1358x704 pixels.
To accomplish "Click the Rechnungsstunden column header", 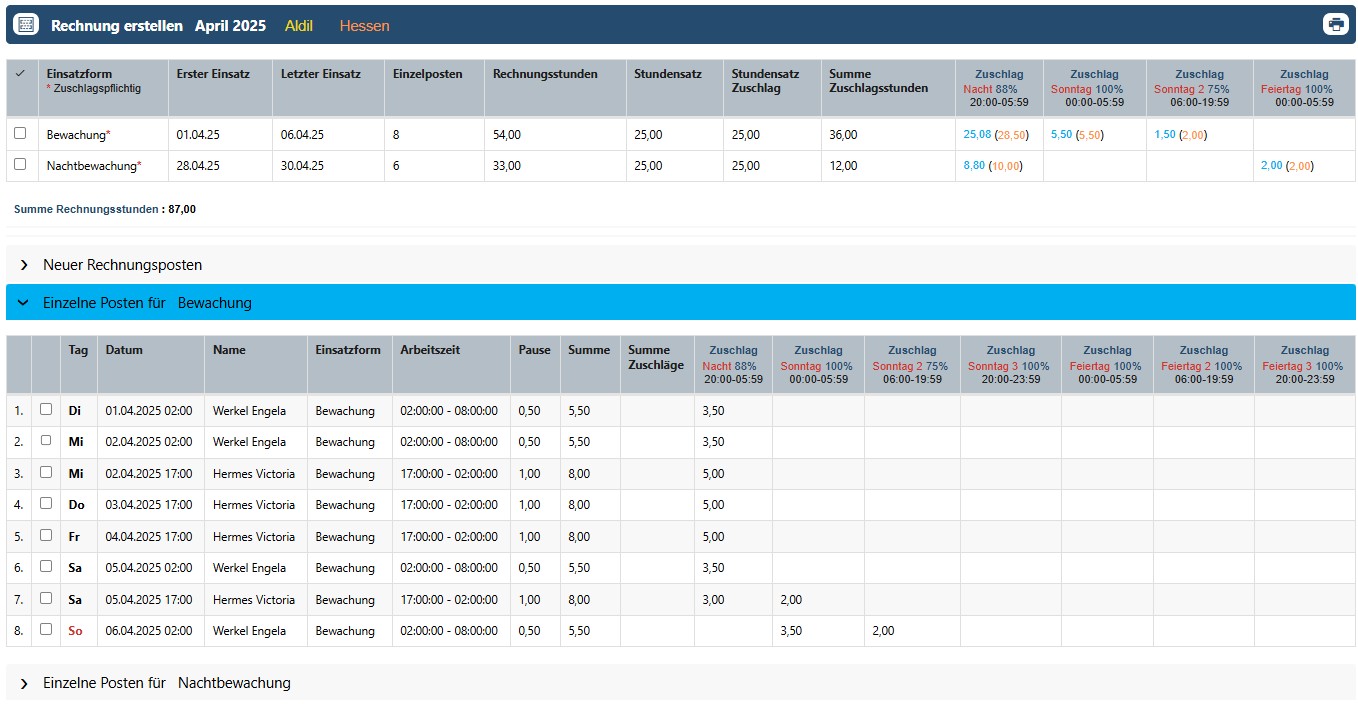I will pos(545,74).
